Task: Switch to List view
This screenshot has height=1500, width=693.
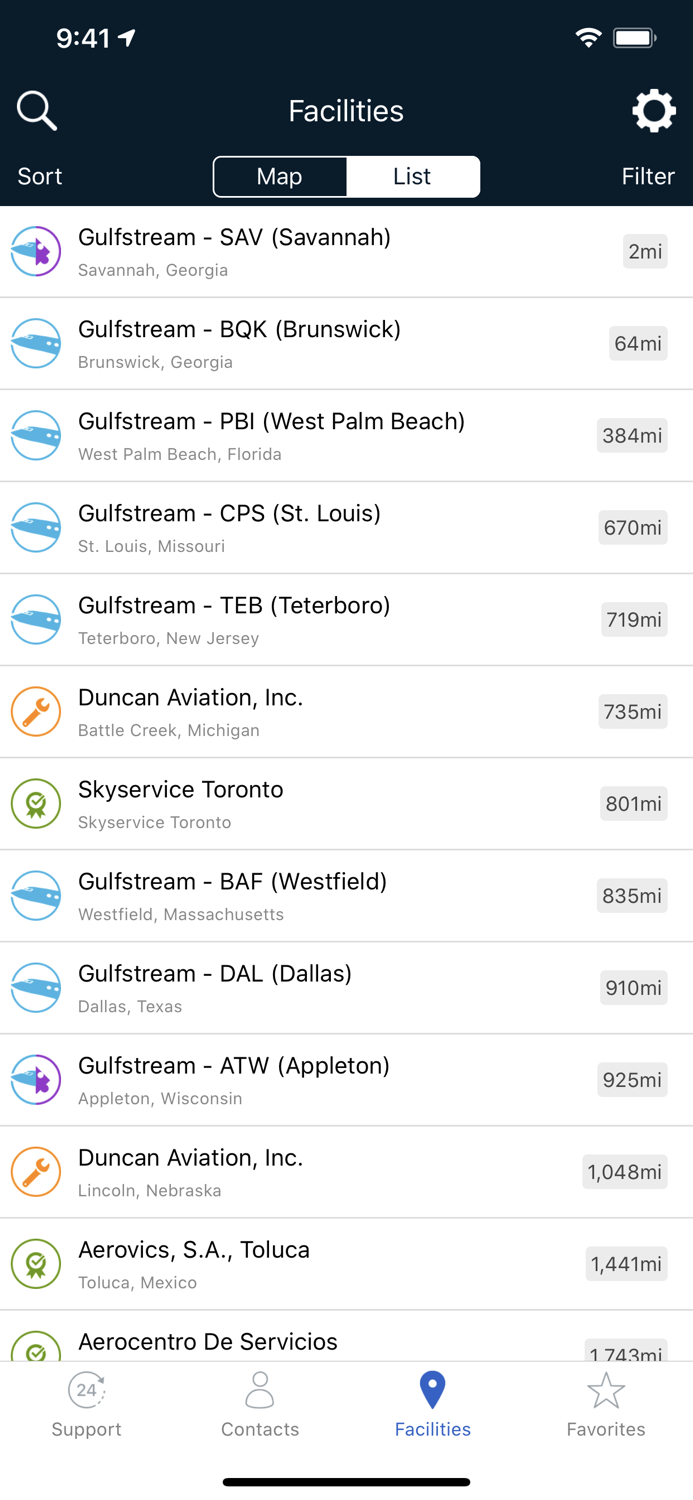Action: (412, 176)
